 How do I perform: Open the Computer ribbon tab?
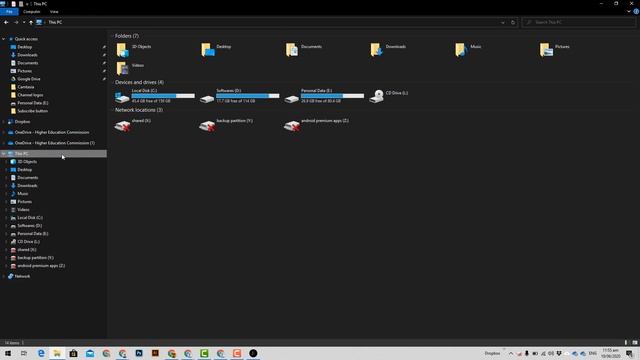(x=31, y=12)
